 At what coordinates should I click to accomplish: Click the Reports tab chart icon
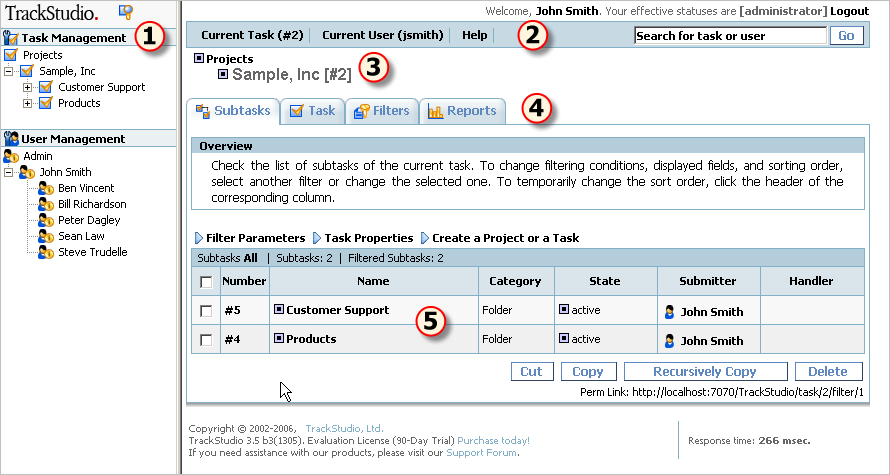pyautogui.click(x=435, y=111)
